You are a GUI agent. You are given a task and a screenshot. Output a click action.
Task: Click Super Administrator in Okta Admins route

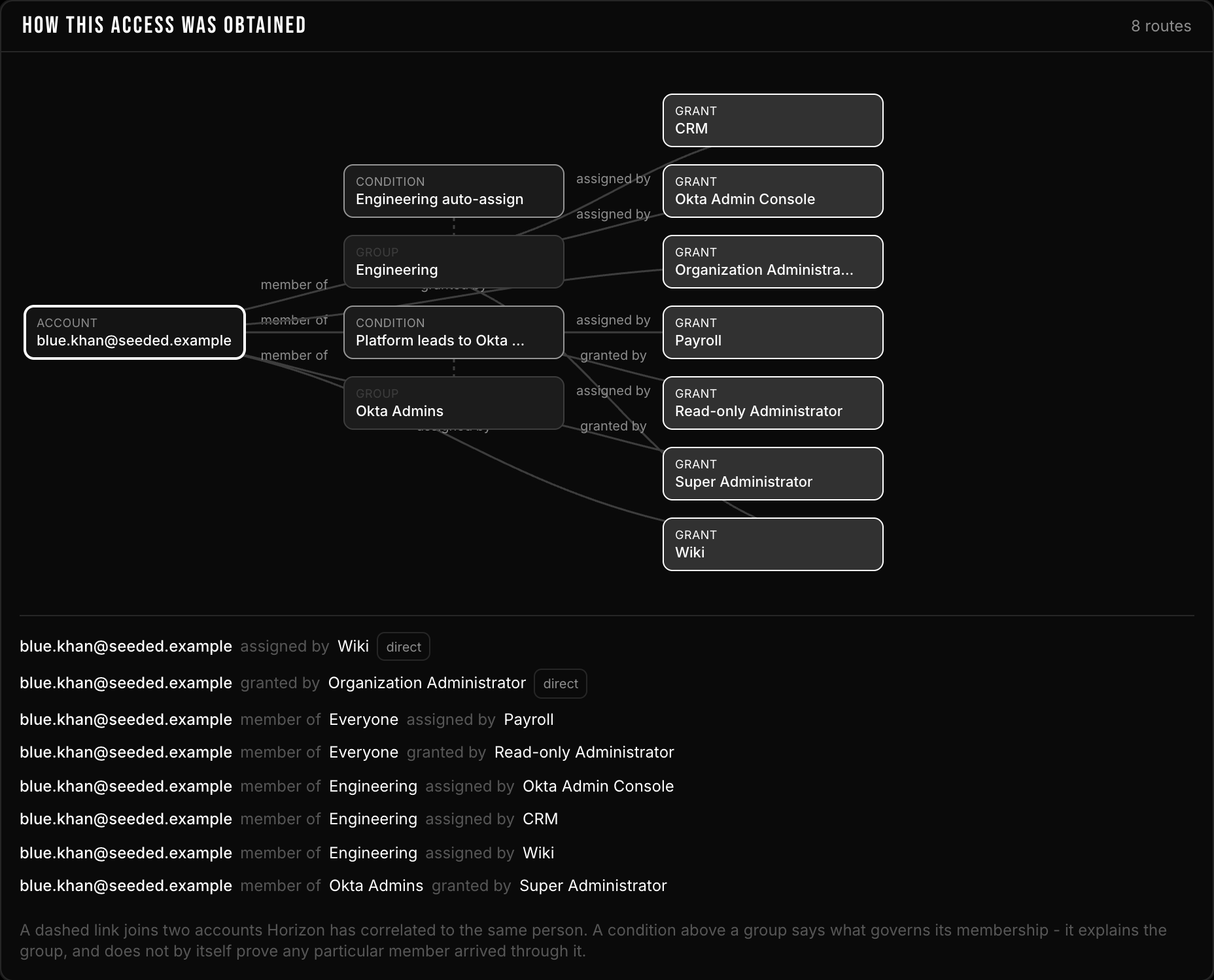[593, 886]
